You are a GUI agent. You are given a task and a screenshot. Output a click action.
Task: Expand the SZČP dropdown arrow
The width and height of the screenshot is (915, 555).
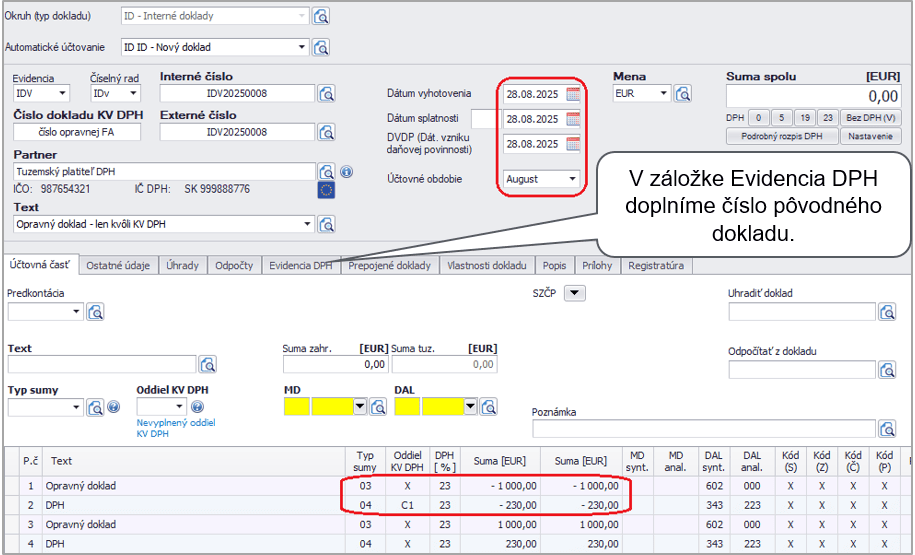[574, 293]
